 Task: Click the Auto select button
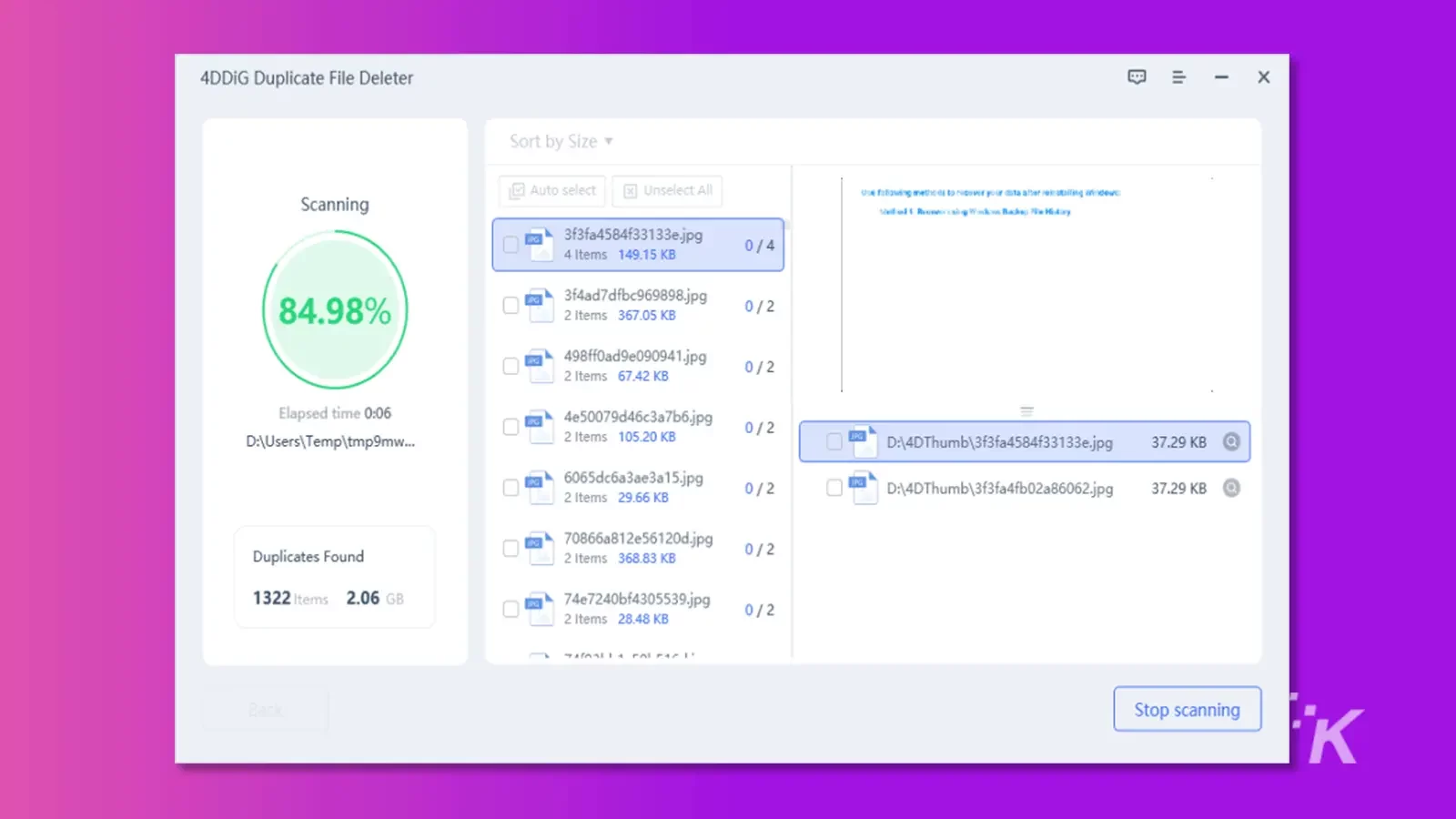(552, 190)
